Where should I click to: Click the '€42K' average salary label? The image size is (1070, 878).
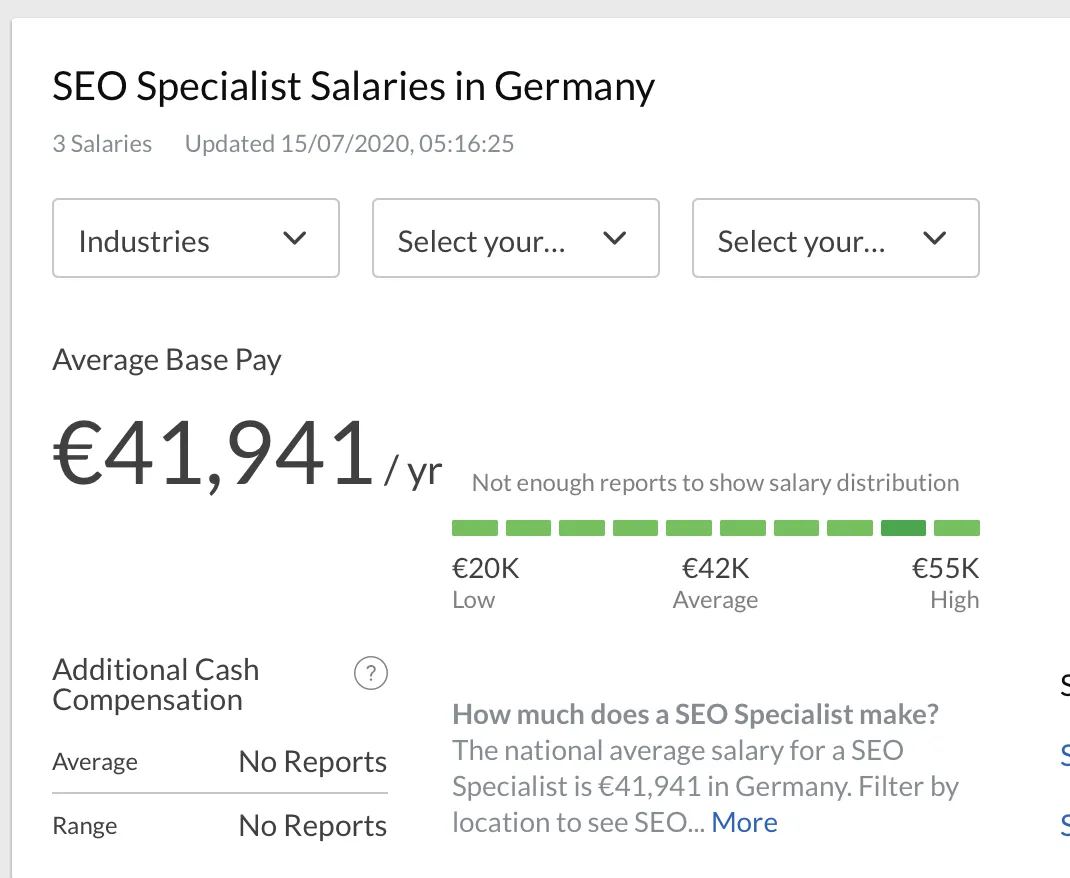pos(715,568)
